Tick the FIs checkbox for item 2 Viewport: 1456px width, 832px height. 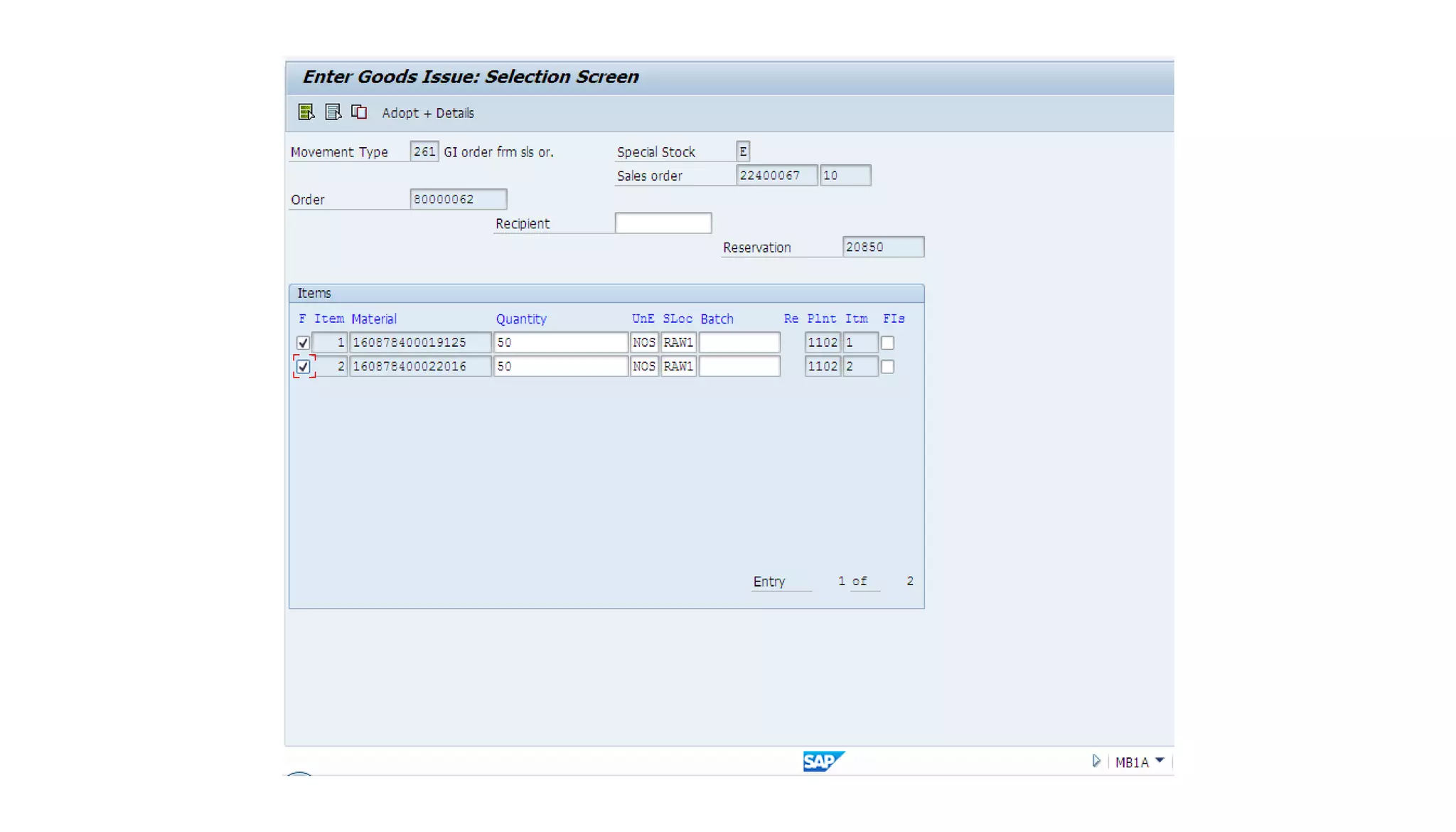[887, 367]
